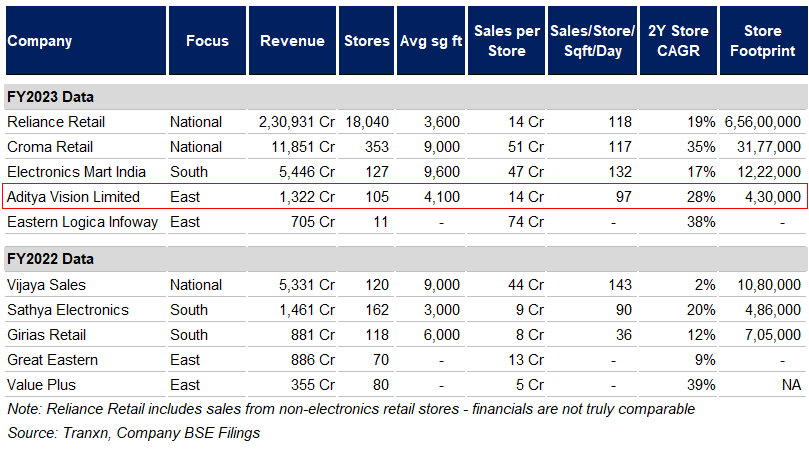This screenshot has height=449, width=809.
Task: Click the Sales/Store/Sqft/Day header
Action: coord(592,41)
